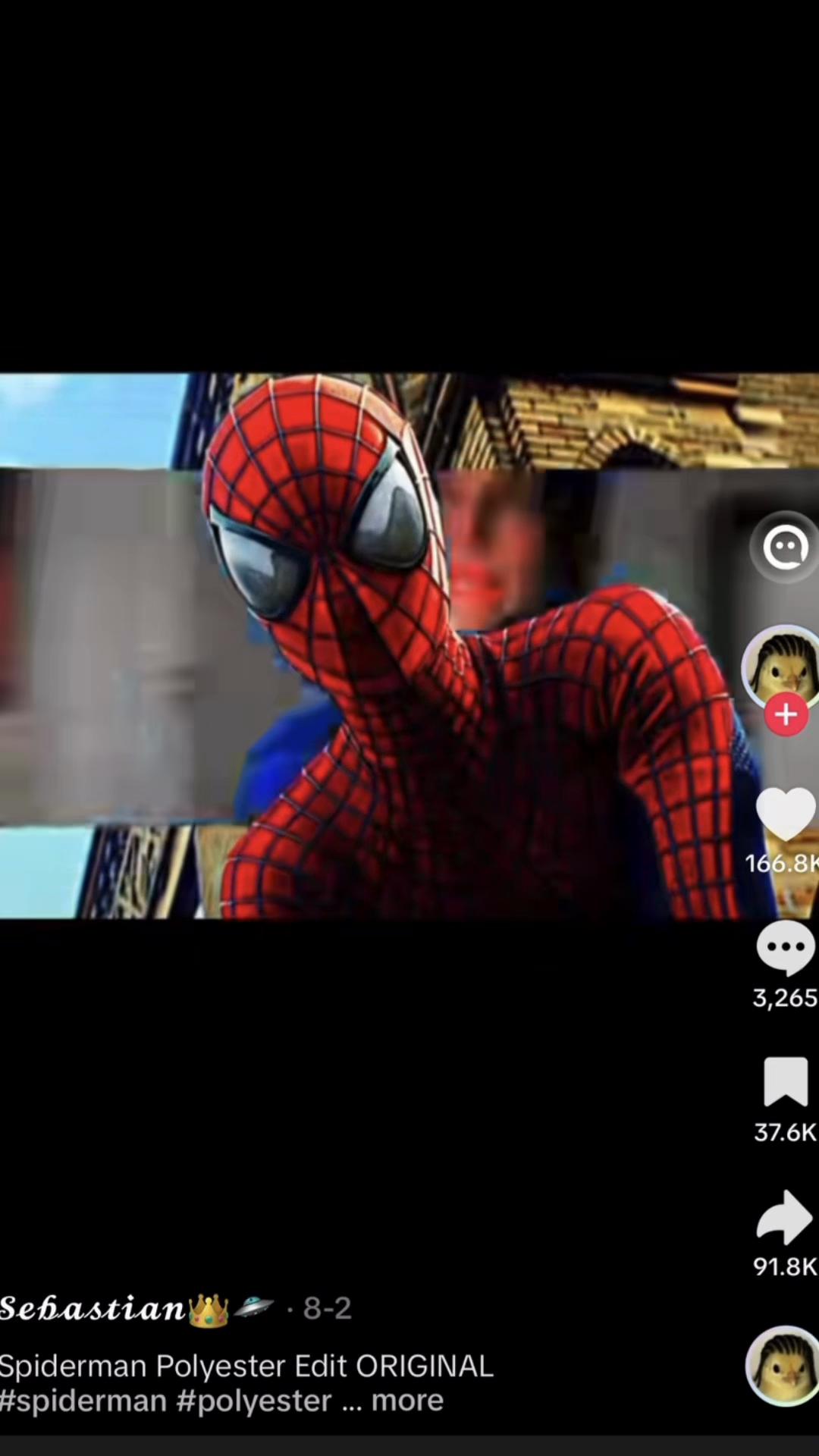819x1456 pixels.
Task: Click the "Spiderman Polyester Edit ORIGINAL" caption text
Action: 246,1366
